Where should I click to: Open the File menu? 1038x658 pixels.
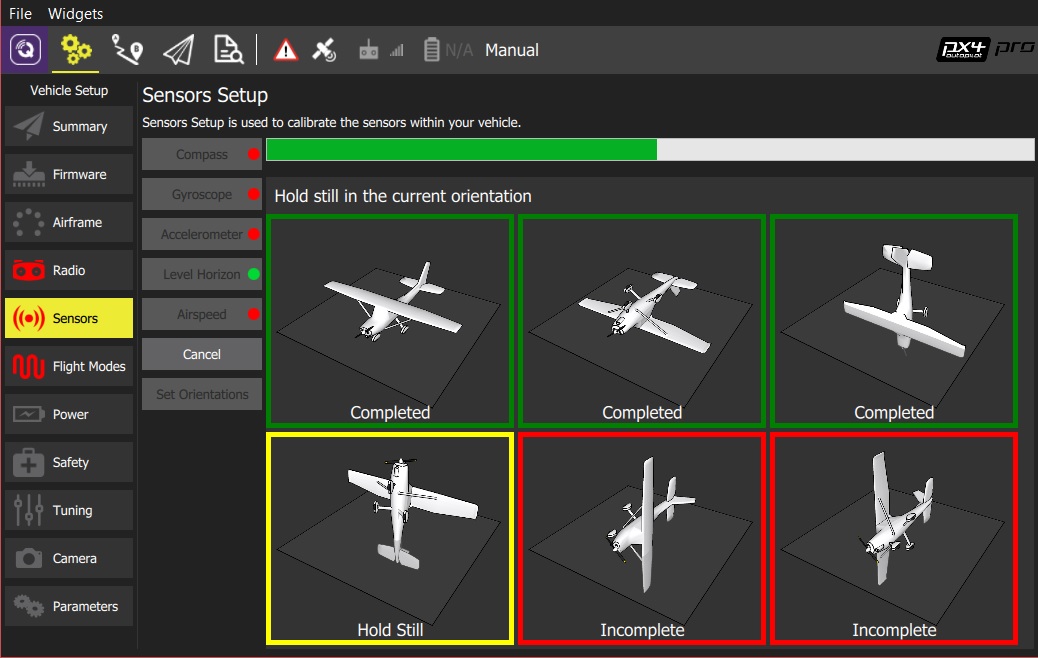tap(20, 14)
